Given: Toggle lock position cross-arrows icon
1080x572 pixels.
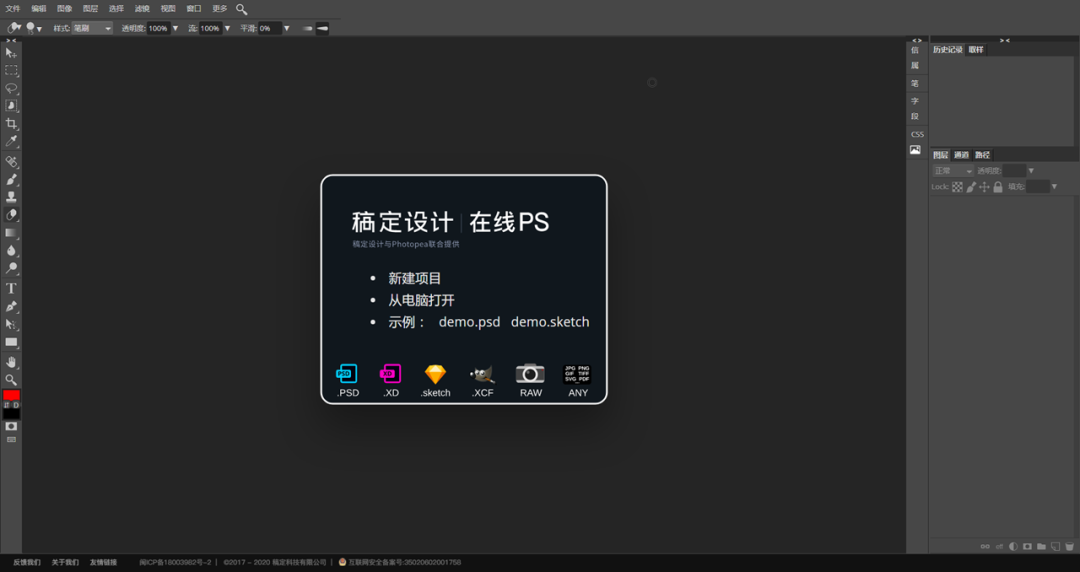Looking at the screenshot, I should coord(984,187).
